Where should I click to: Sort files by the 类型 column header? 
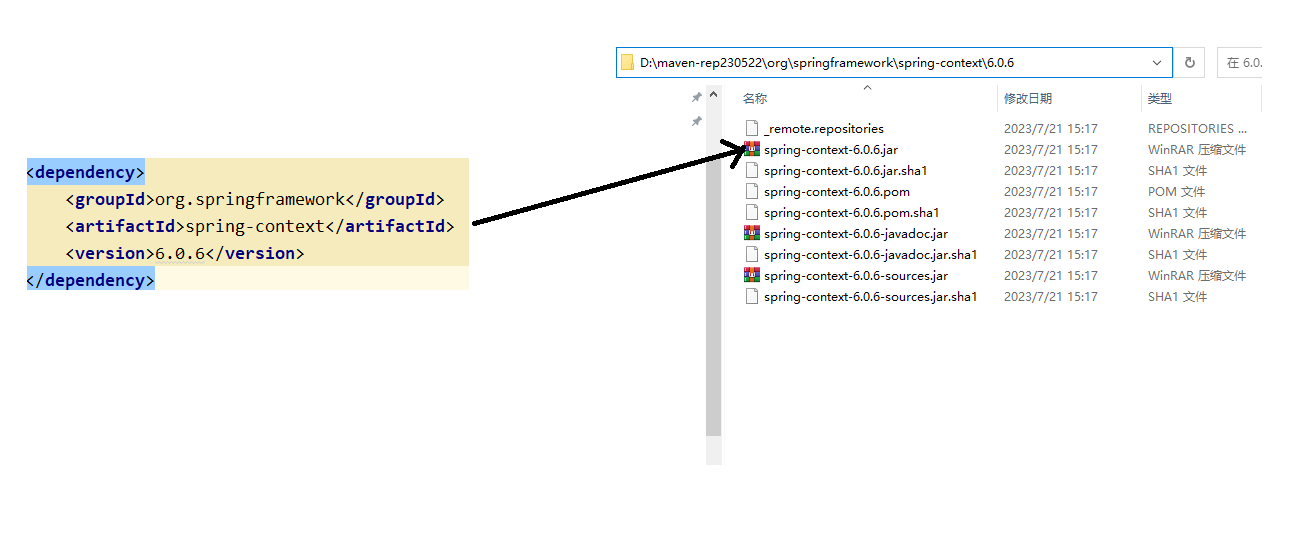click(1160, 99)
